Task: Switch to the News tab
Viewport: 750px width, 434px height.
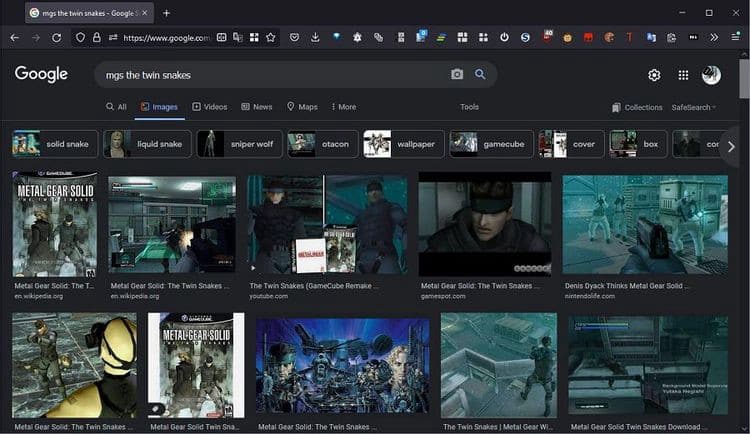Action: [257, 107]
